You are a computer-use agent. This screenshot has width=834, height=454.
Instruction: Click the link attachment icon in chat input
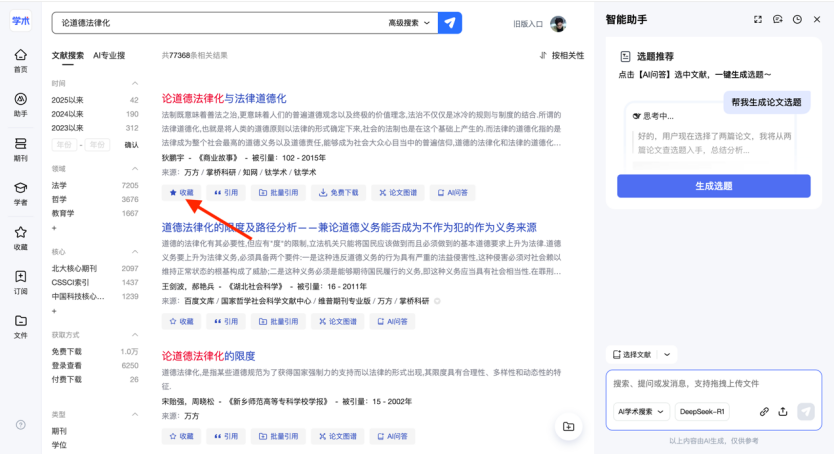tap(764, 411)
